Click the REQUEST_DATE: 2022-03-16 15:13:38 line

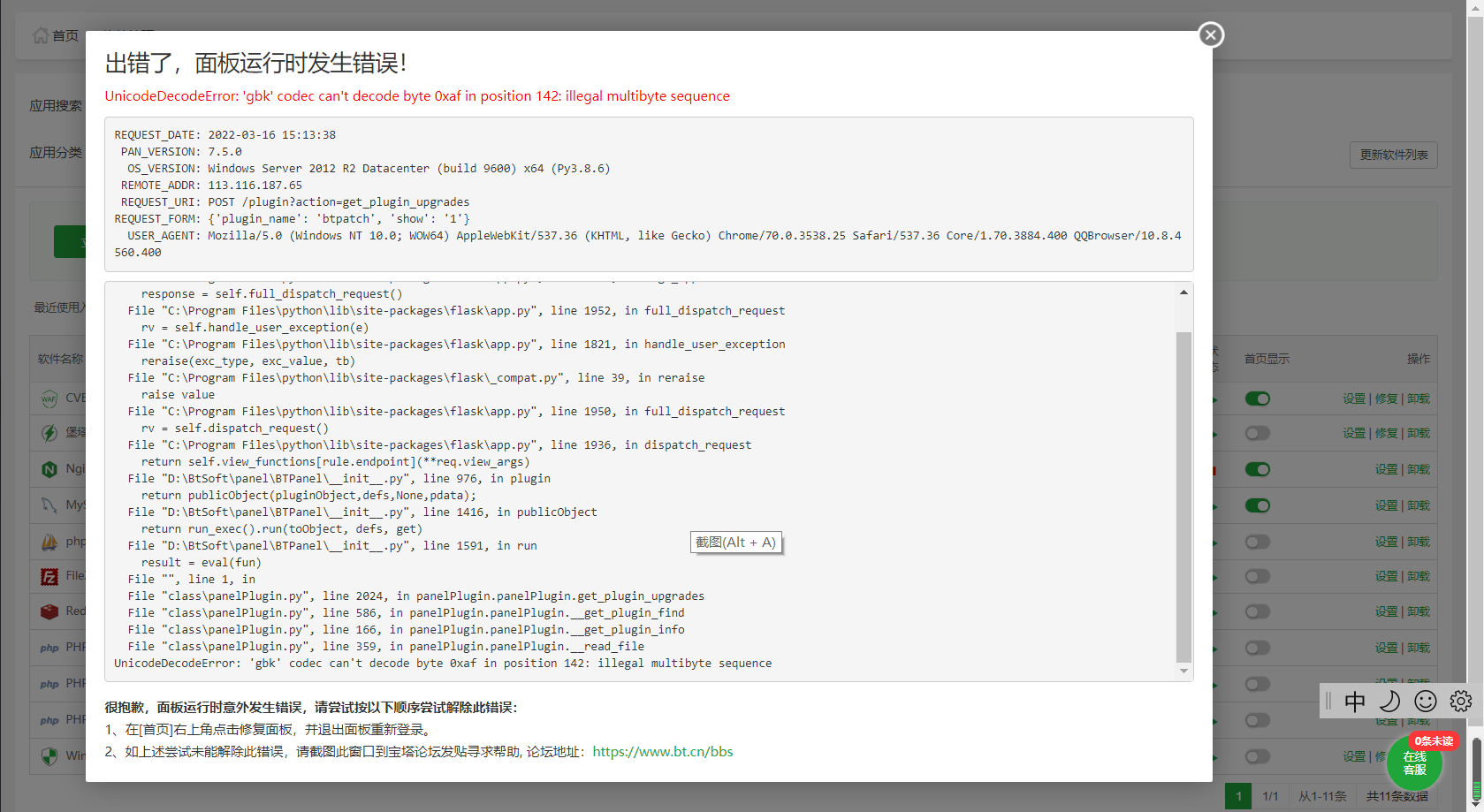click(x=225, y=135)
